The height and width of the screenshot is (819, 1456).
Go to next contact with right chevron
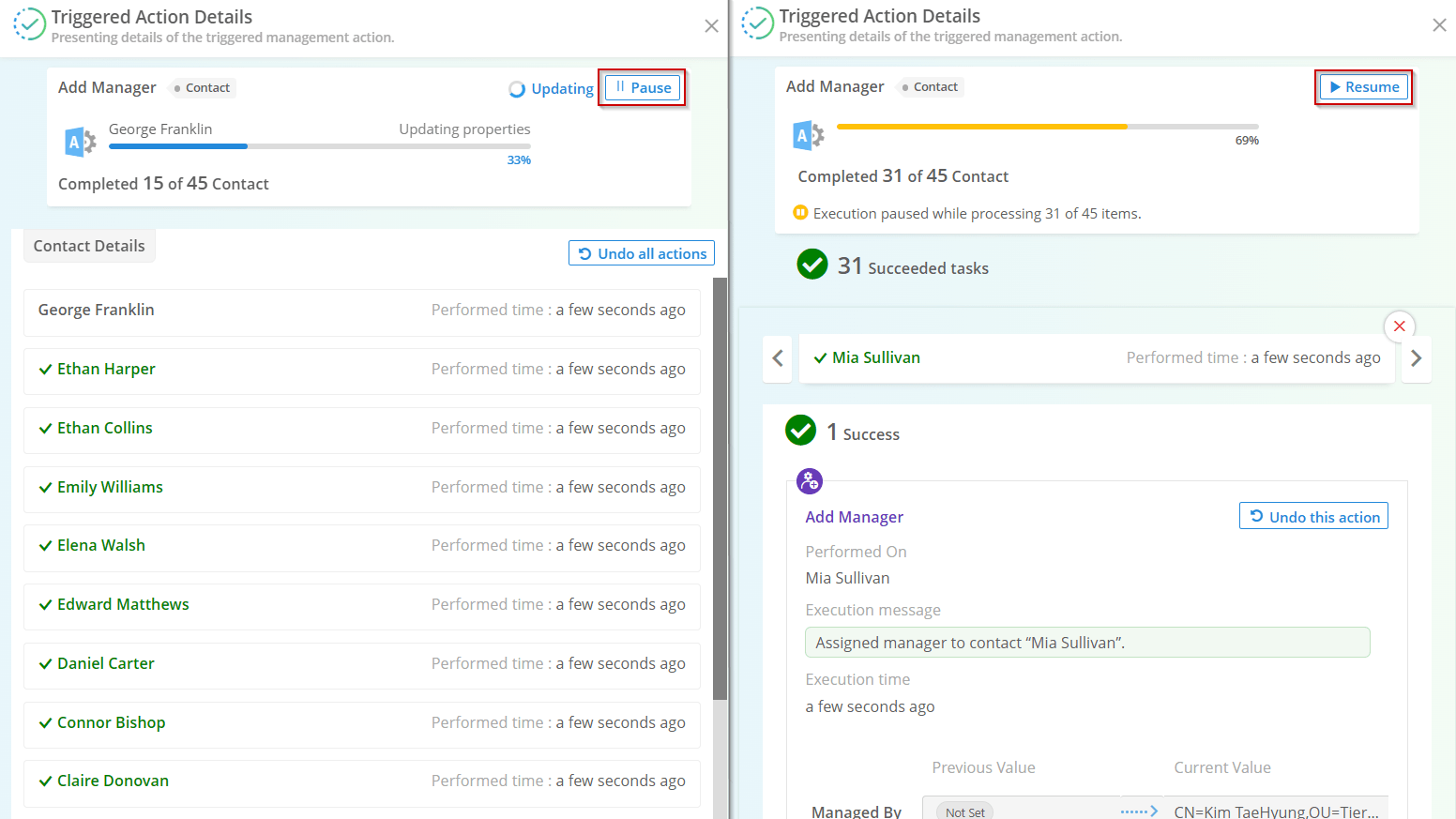coord(1417,358)
